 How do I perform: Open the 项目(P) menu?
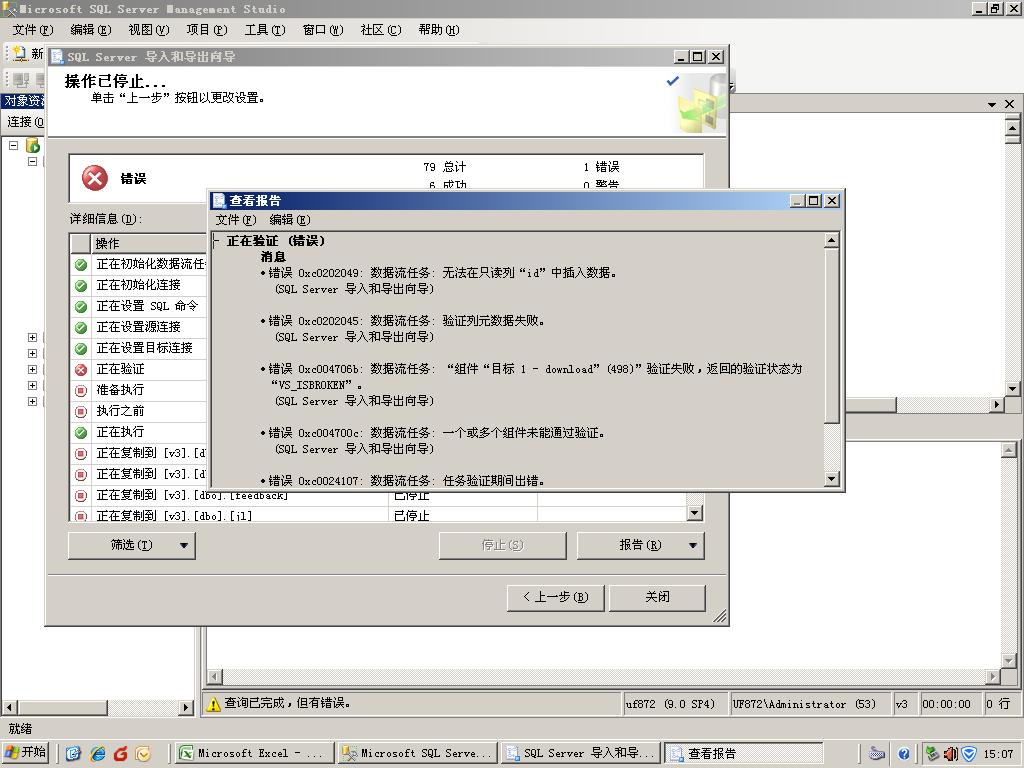click(207, 29)
